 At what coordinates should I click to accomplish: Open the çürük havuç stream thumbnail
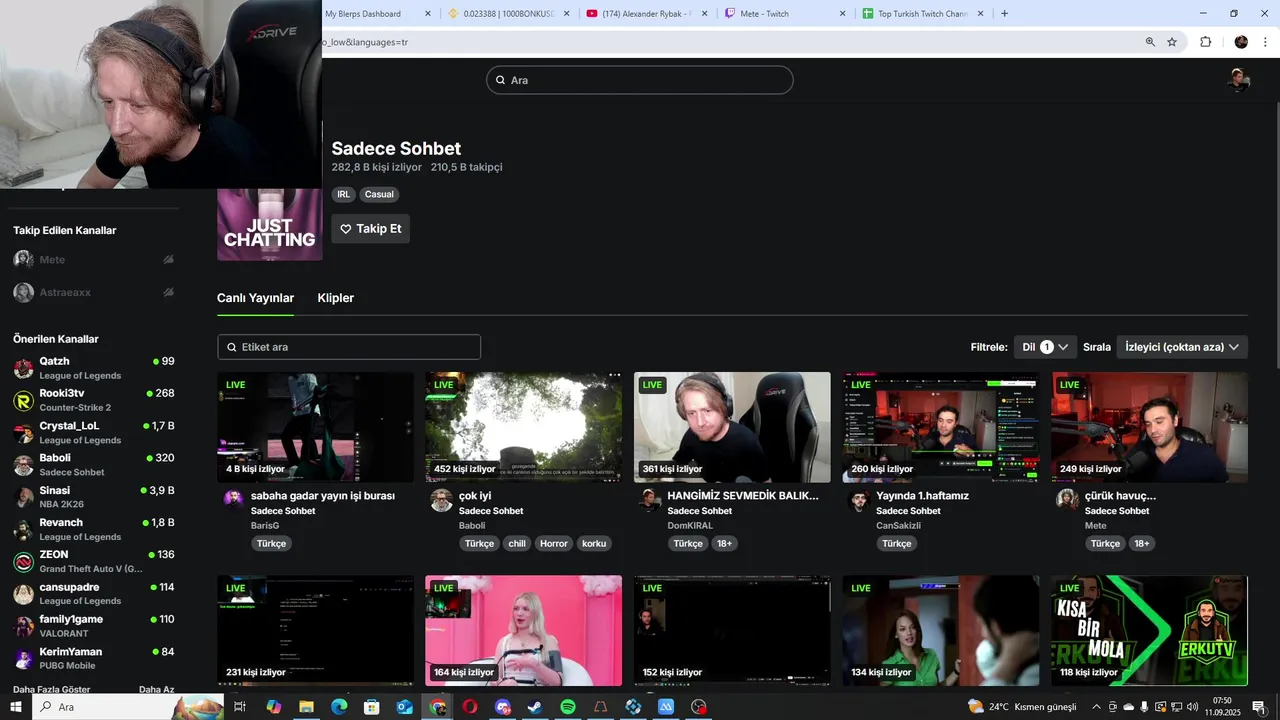click(x=1149, y=427)
